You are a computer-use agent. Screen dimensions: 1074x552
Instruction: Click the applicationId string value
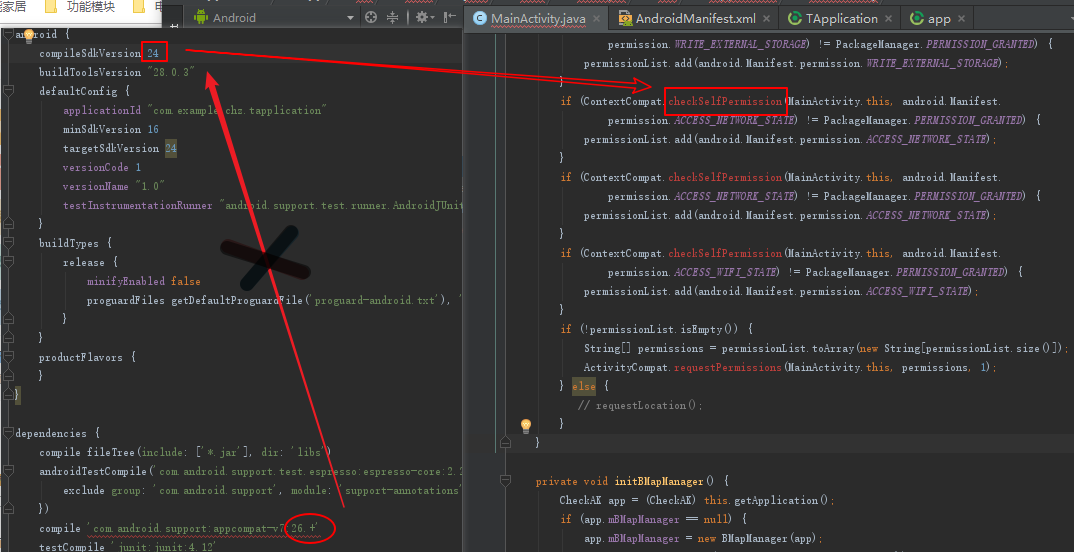(x=236, y=110)
